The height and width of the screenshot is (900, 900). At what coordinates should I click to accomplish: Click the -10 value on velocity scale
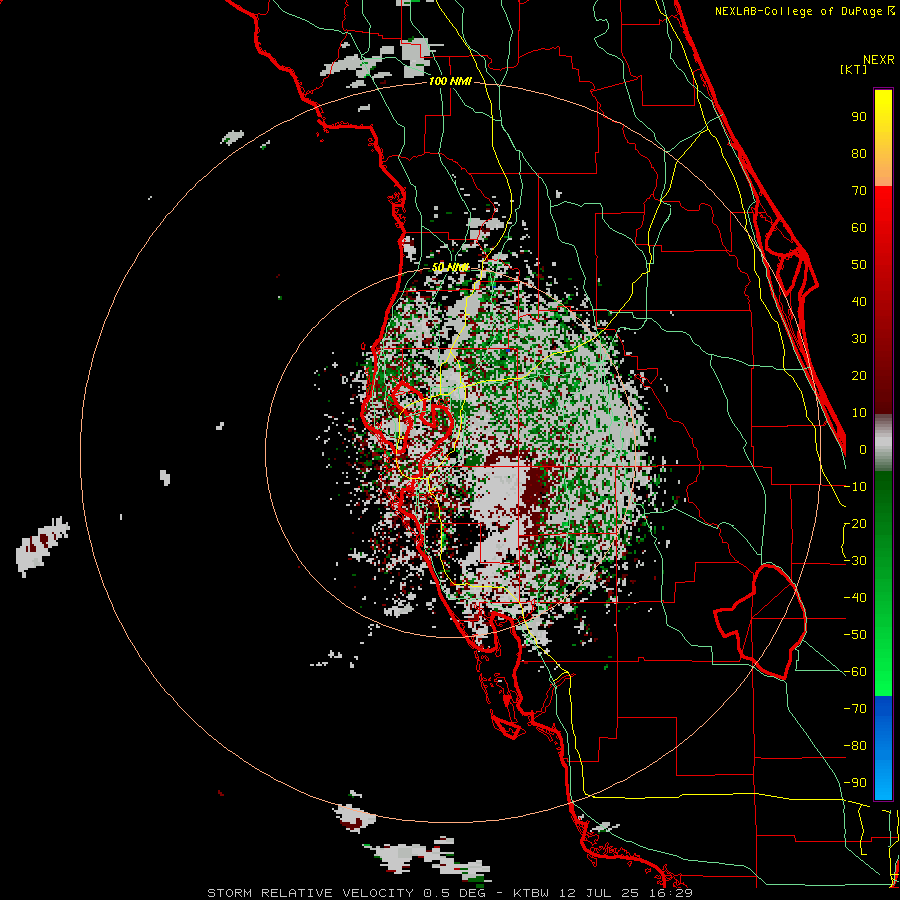coord(855,487)
